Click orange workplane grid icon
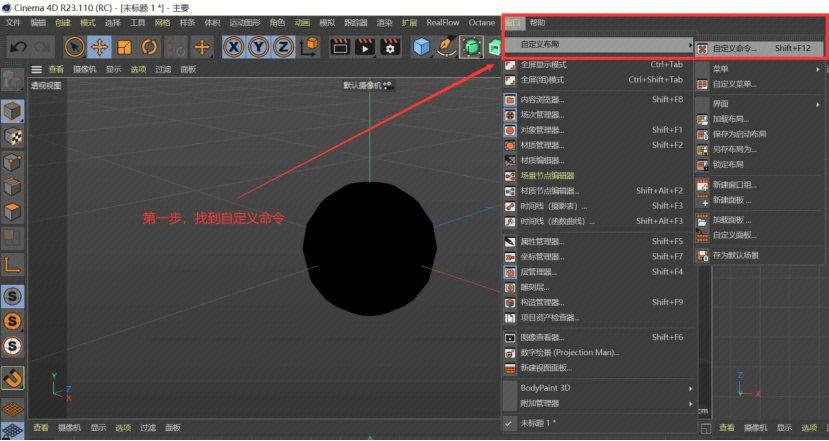The width and height of the screenshot is (829, 441). tap(12, 409)
